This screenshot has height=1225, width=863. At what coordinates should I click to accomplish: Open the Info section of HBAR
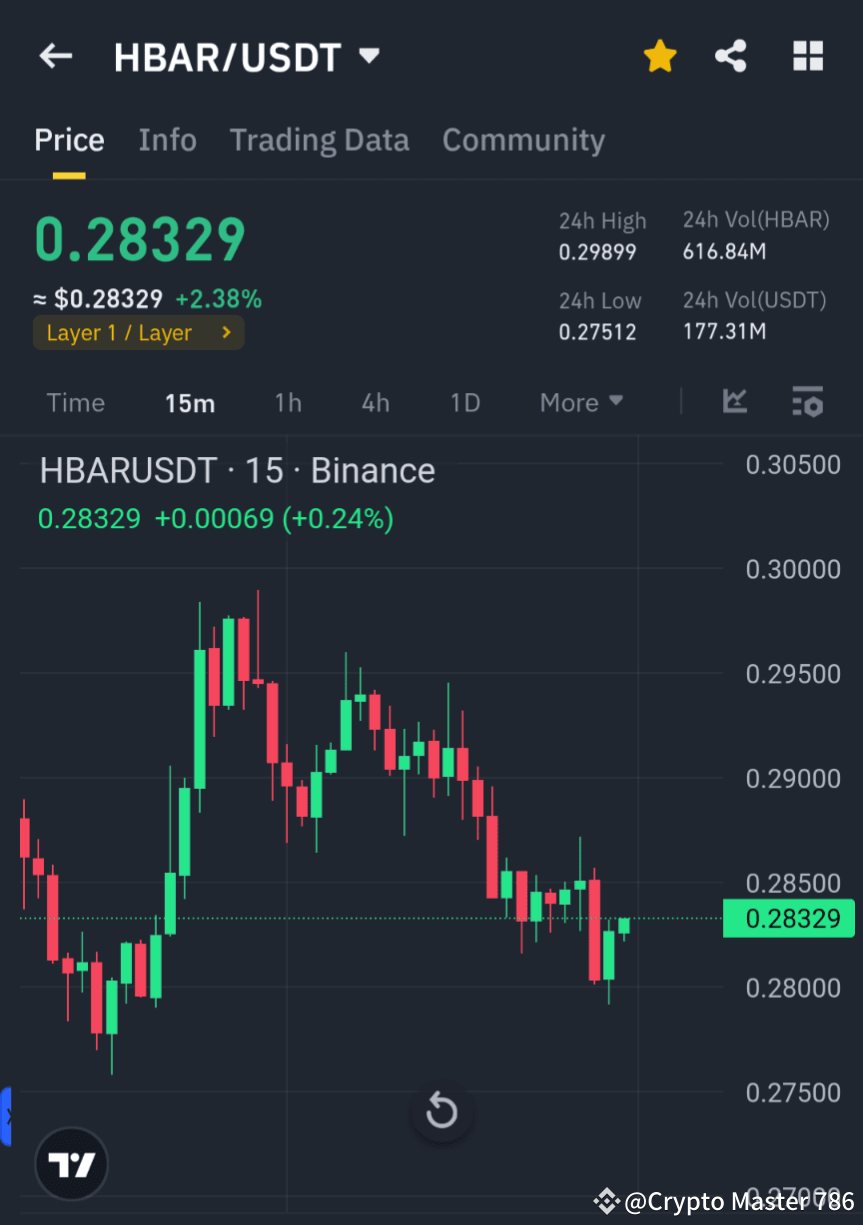point(167,140)
